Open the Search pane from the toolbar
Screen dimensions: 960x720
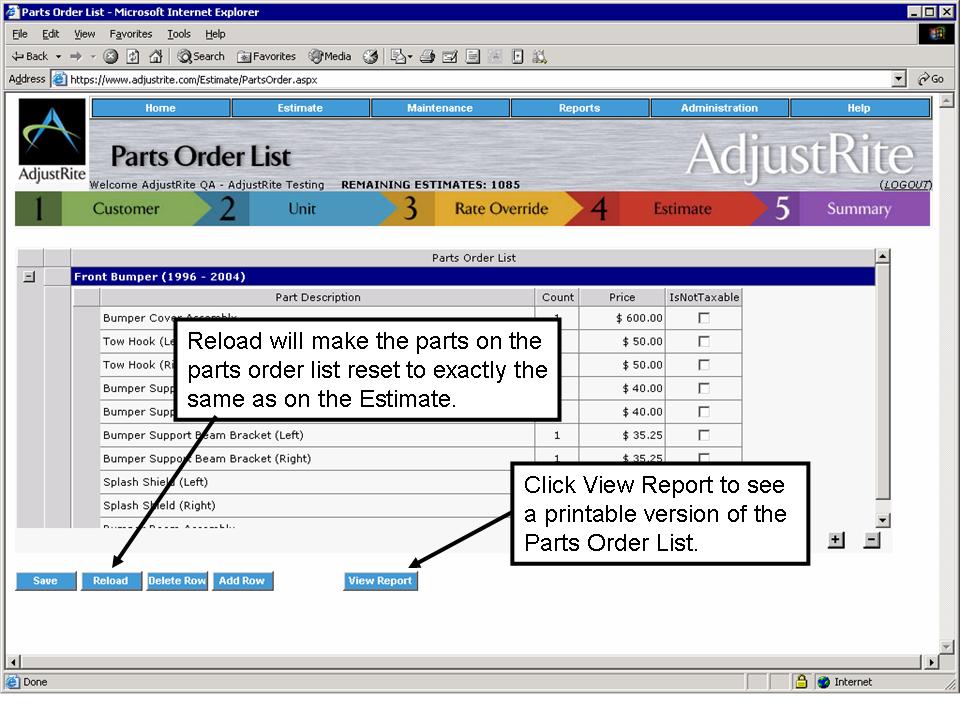(x=201, y=56)
